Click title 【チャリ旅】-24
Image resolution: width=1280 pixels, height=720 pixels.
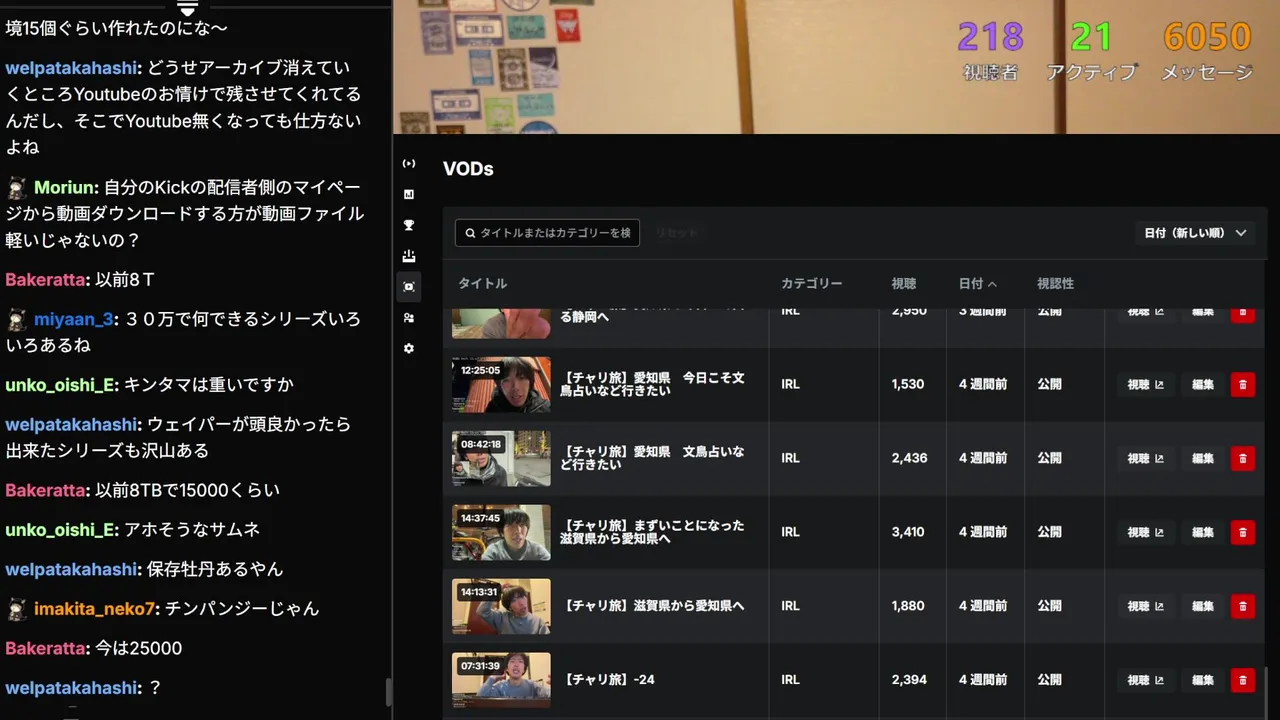(609, 680)
